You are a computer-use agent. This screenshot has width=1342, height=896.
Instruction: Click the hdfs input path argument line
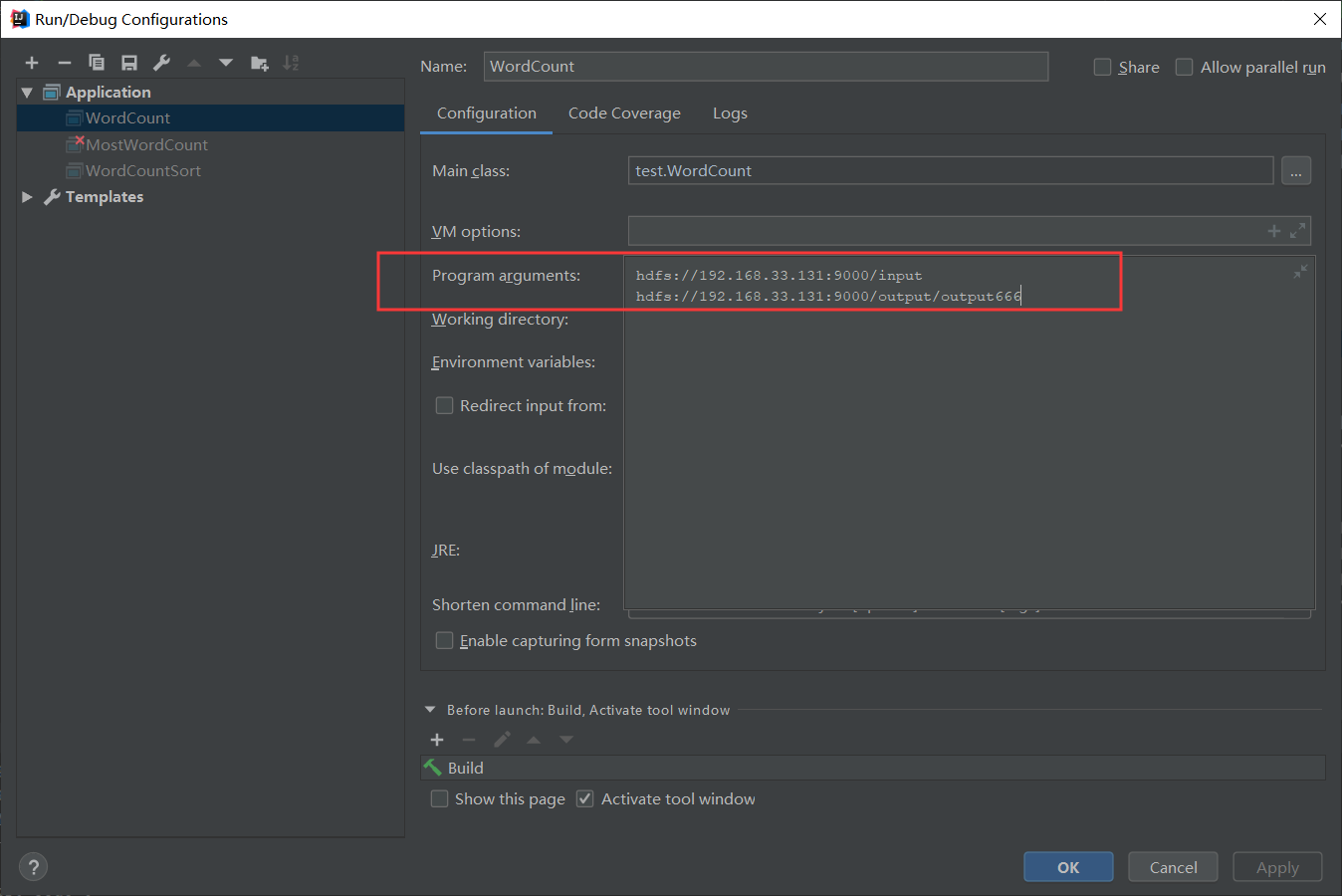click(x=779, y=275)
